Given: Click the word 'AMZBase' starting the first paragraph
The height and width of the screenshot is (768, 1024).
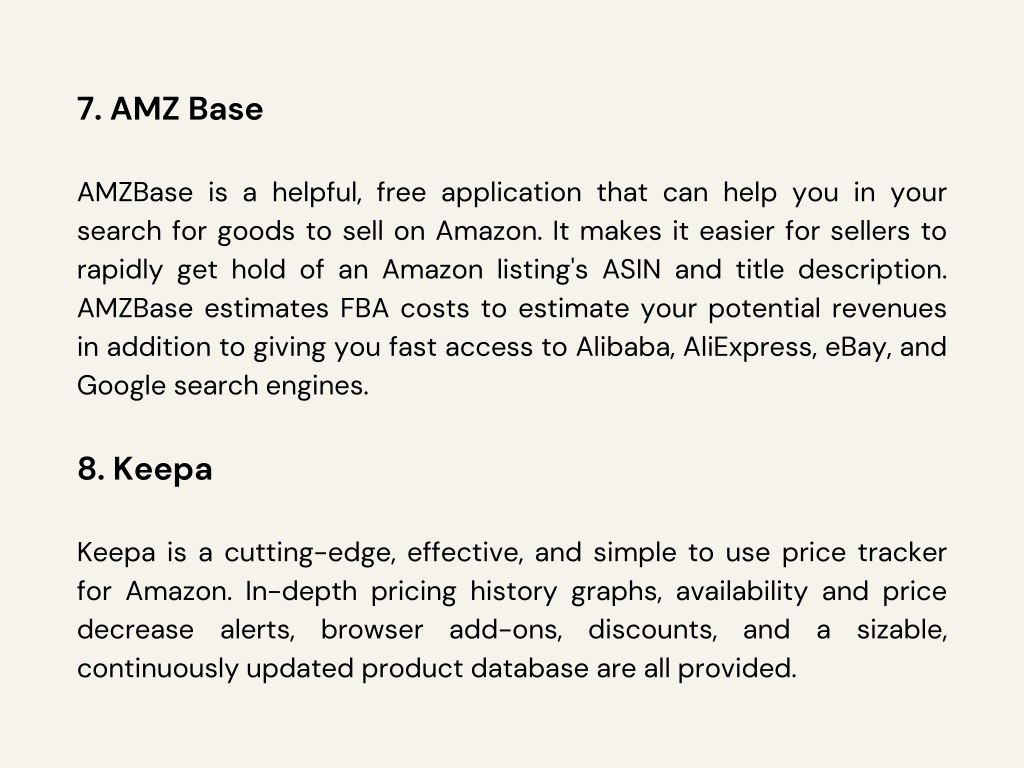Looking at the screenshot, I should pyautogui.click(x=135, y=193).
